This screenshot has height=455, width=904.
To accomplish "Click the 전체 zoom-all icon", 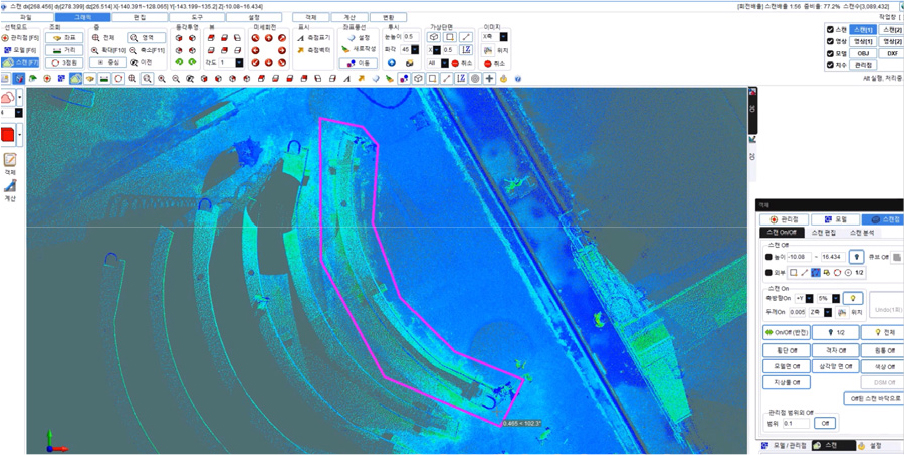I will coord(96,37).
